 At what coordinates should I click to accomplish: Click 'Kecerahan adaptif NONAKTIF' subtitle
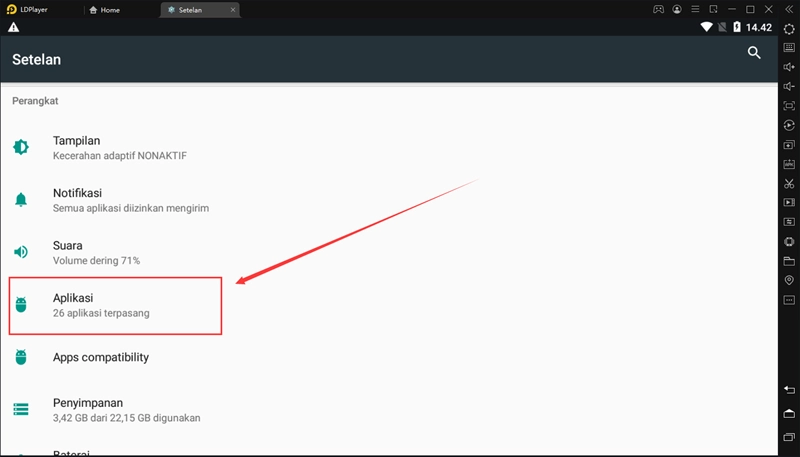tap(120, 156)
